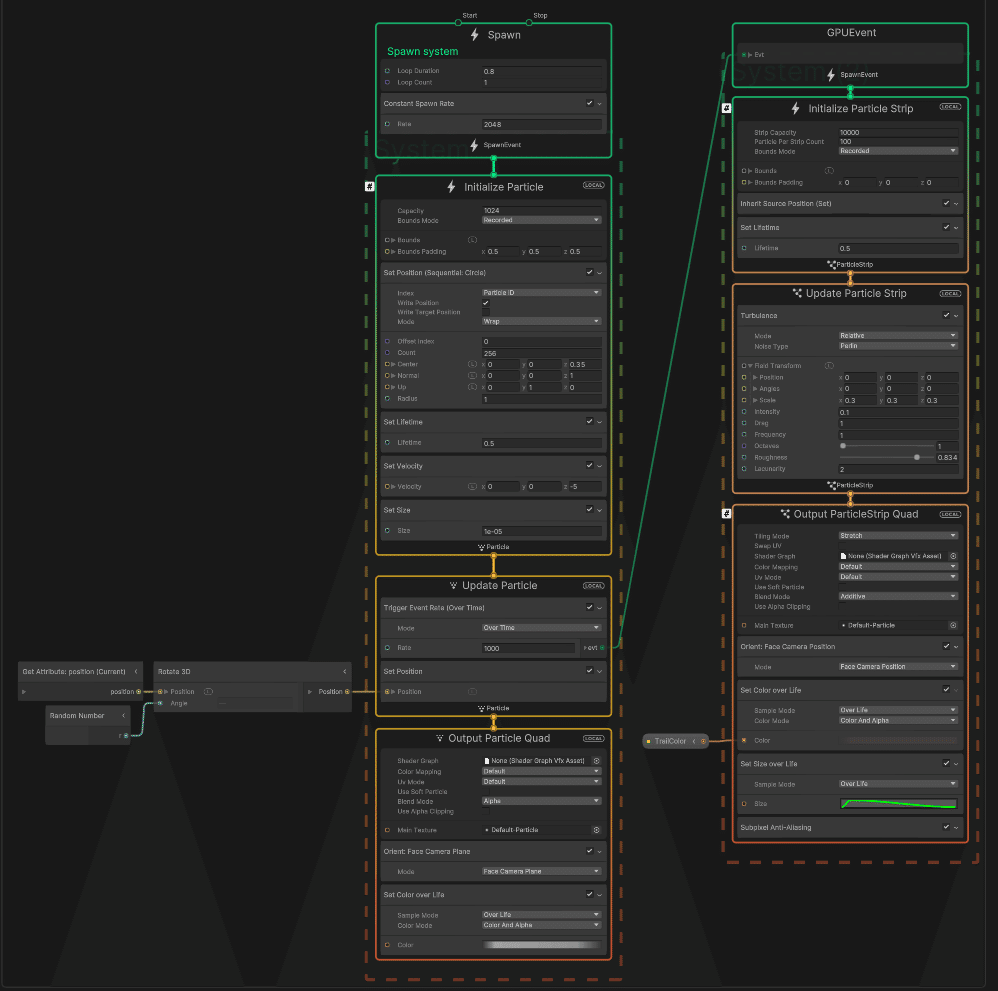Image resolution: width=998 pixels, height=991 pixels.
Task: Click the Rotate 3D Position output port
Action: [x=347, y=691]
